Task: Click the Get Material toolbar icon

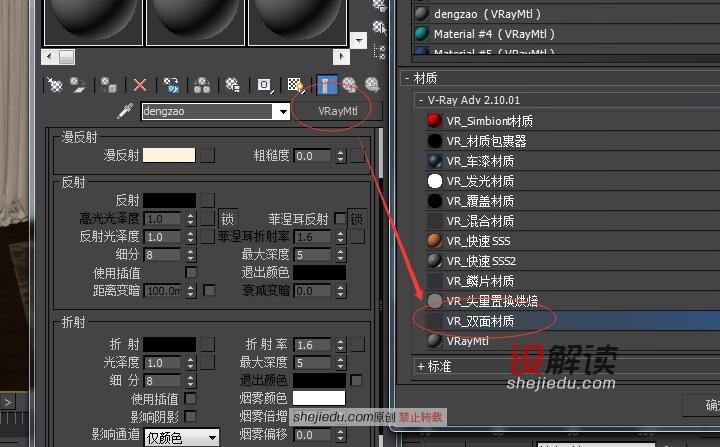Action: pyautogui.click(x=55, y=85)
